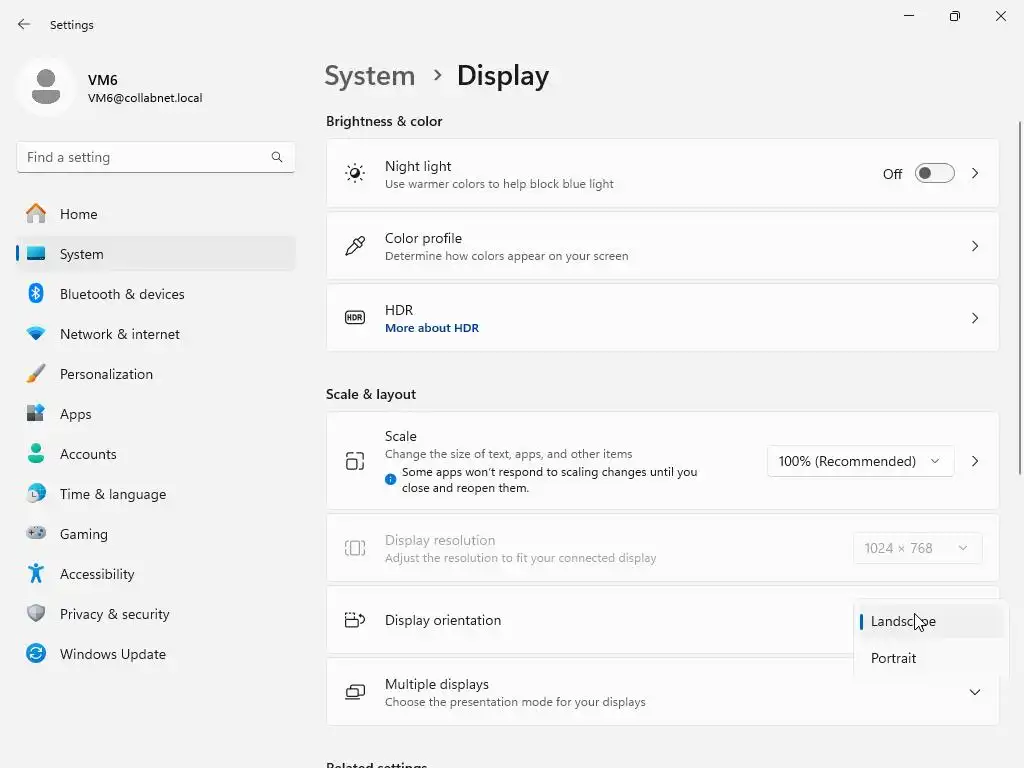The width and height of the screenshot is (1024, 768).
Task: Click the Find a setting search box
Action: tap(145, 157)
